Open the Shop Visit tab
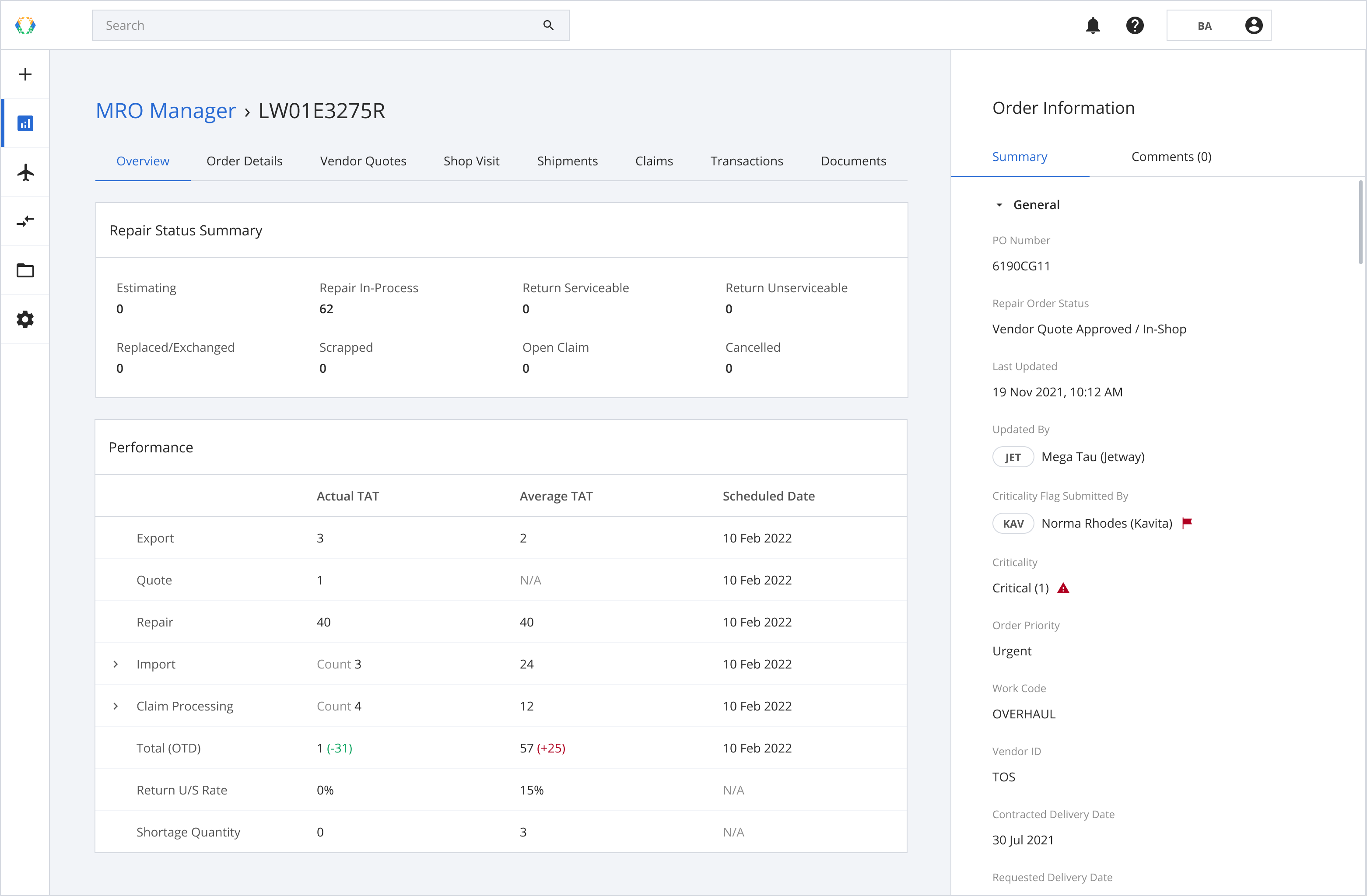This screenshot has width=1367, height=896. 471,161
